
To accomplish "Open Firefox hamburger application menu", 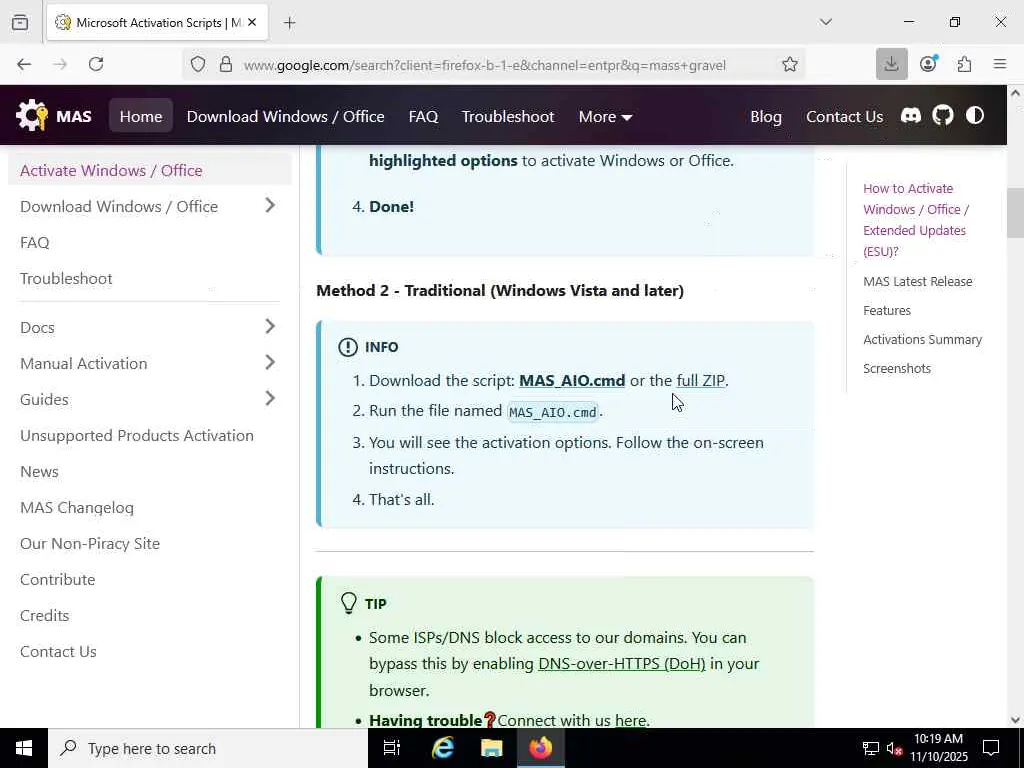I will tap(1000, 64).
